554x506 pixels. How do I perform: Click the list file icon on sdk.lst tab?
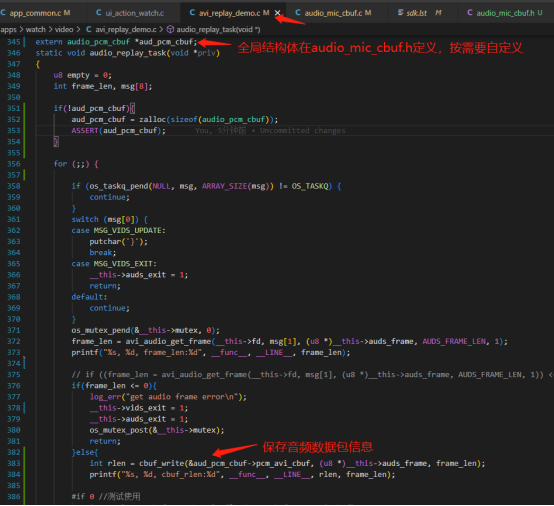tap(400, 13)
